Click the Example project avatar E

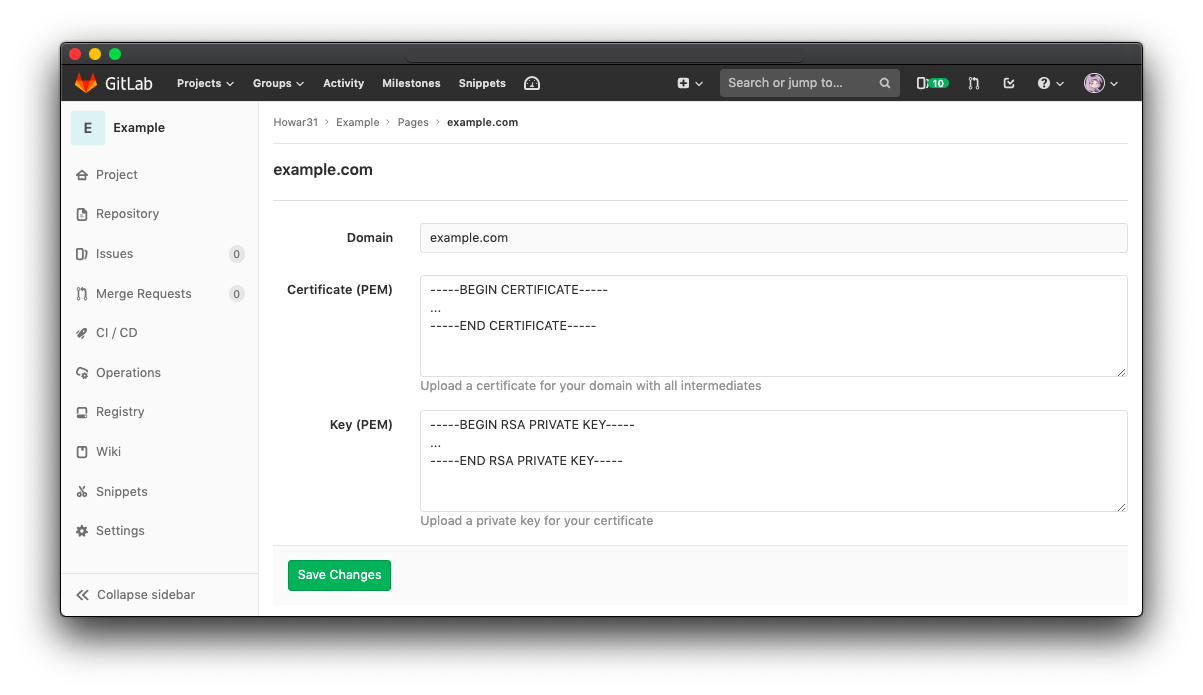88,128
